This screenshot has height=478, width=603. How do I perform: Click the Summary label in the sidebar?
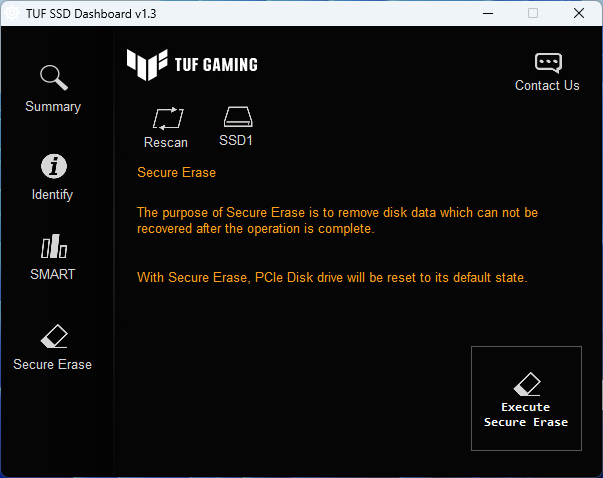click(53, 107)
